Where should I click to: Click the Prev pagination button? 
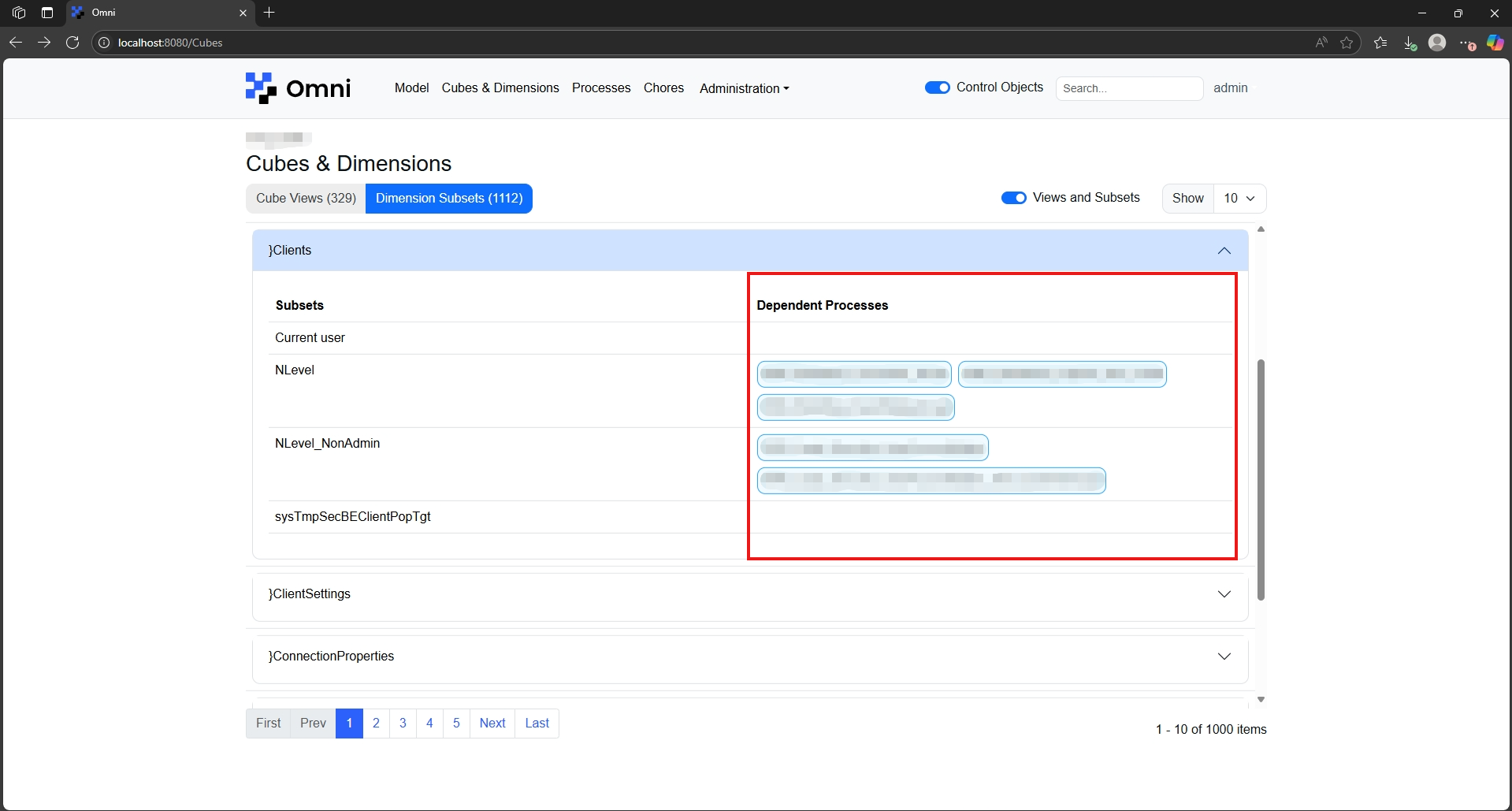coord(313,724)
